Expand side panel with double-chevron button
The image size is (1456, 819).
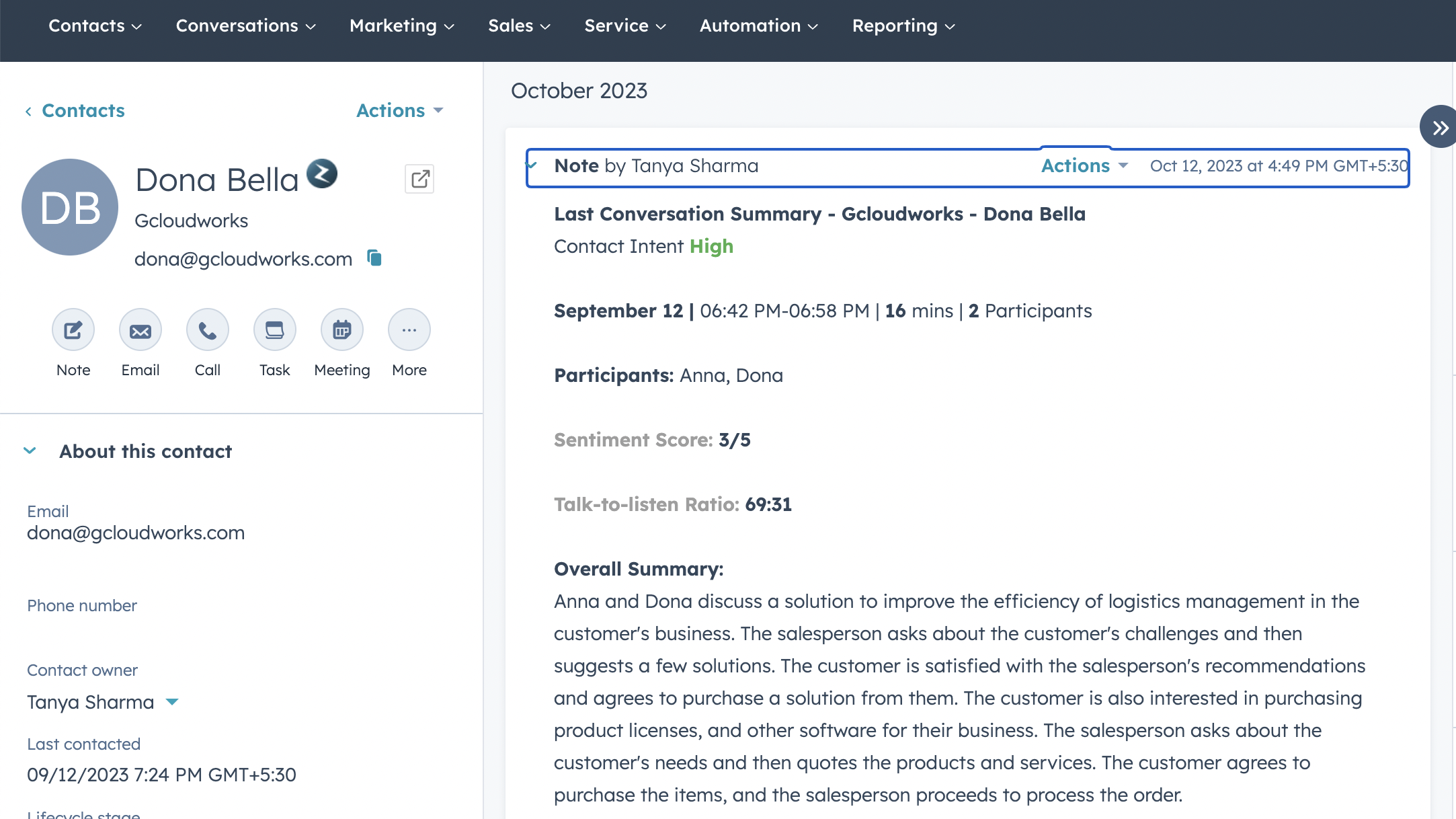click(1439, 127)
